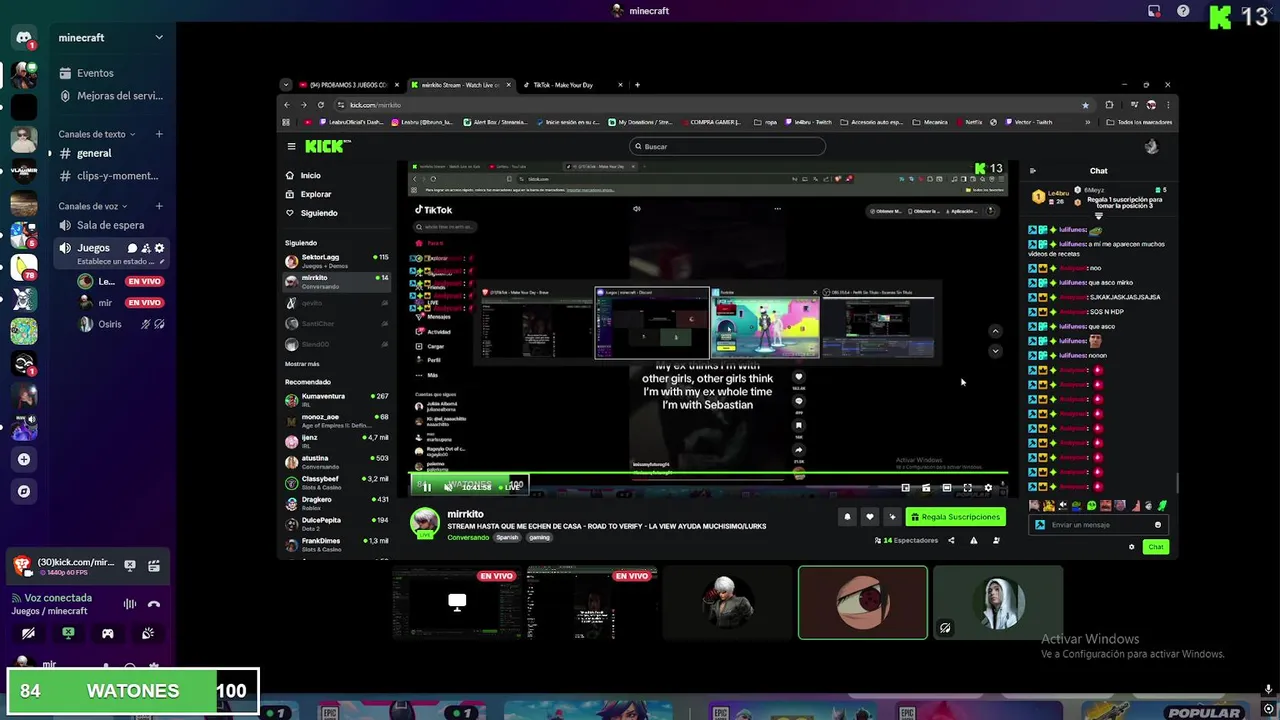Open Discover servers compass icon

click(24, 491)
